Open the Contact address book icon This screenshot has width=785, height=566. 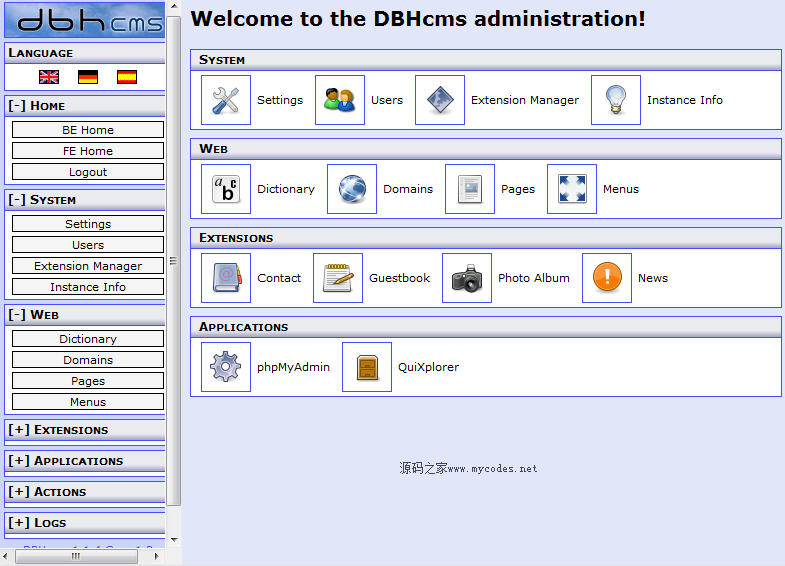pyautogui.click(x=226, y=278)
